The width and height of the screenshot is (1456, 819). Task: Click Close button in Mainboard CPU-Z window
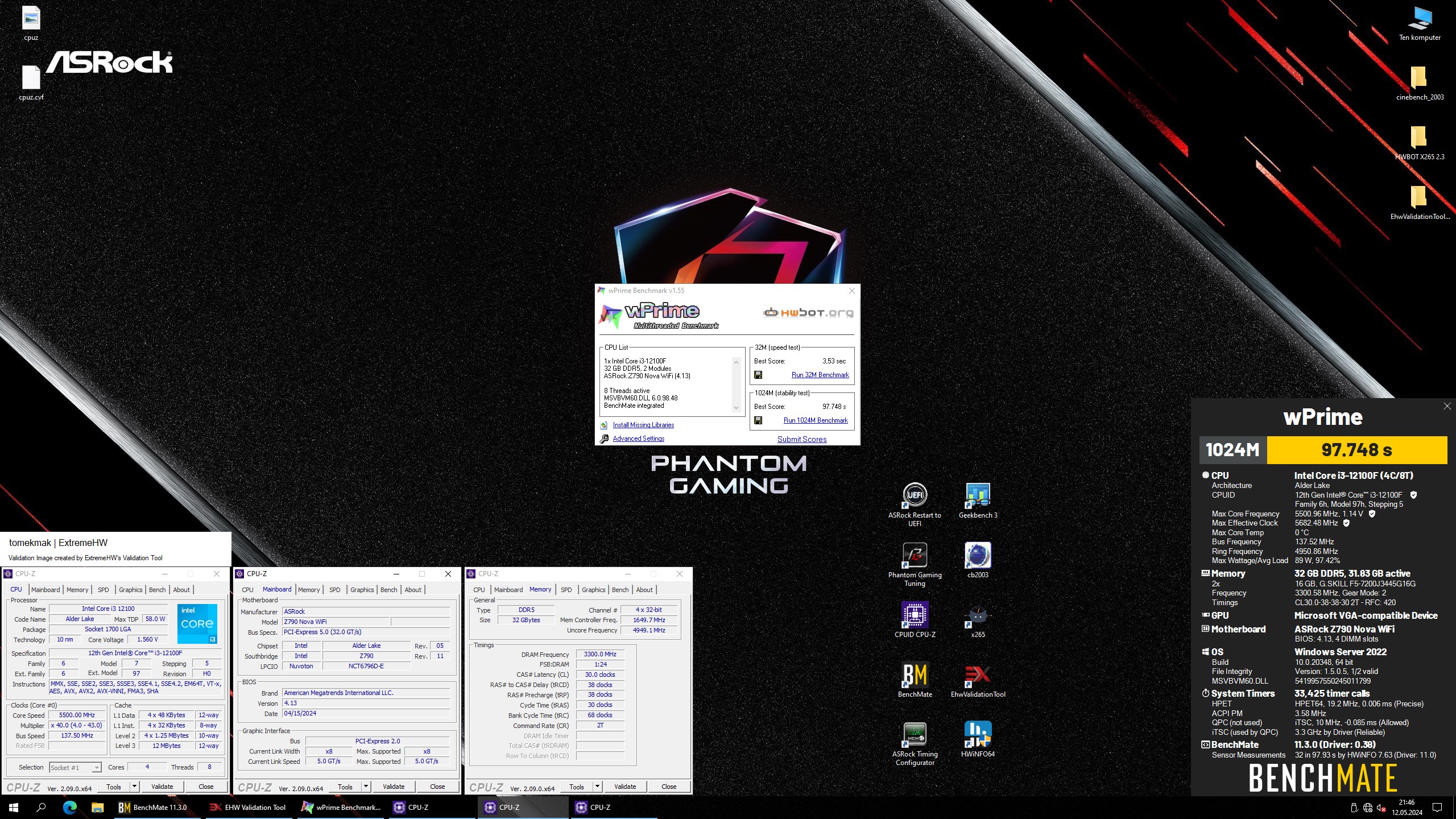click(437, 787)
